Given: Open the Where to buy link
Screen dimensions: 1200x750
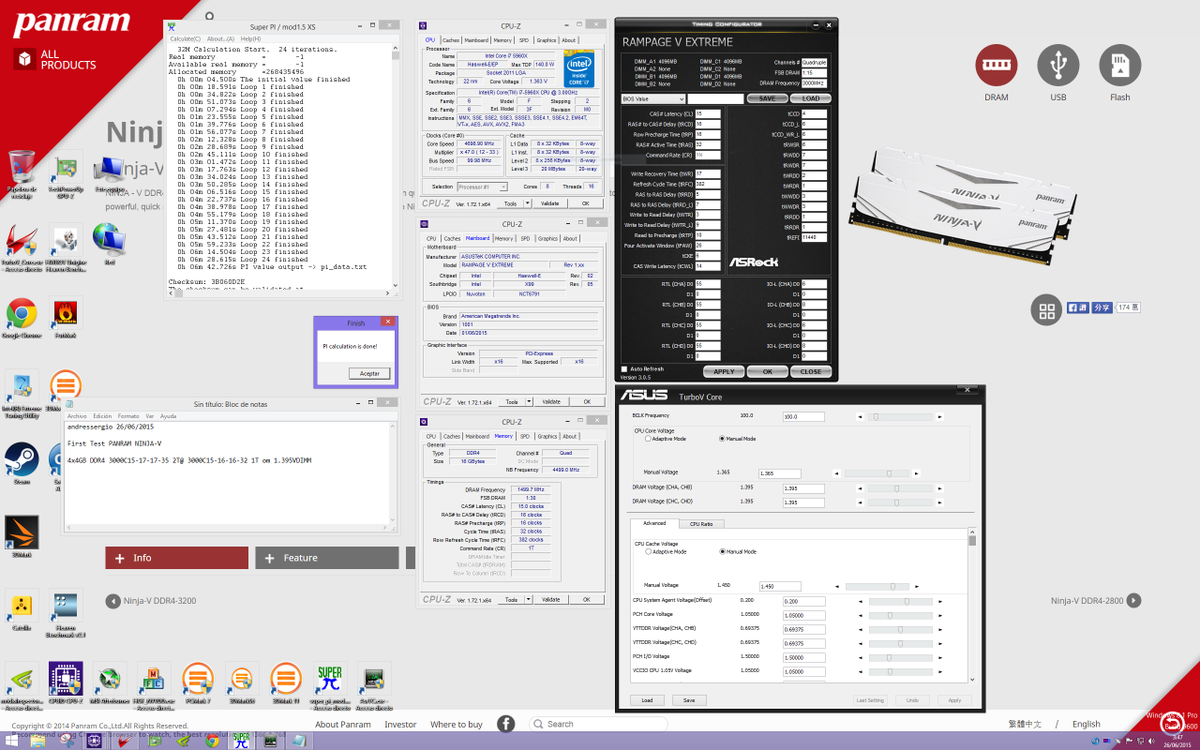Looking at the screenshot, I should (x=456, y=724).
